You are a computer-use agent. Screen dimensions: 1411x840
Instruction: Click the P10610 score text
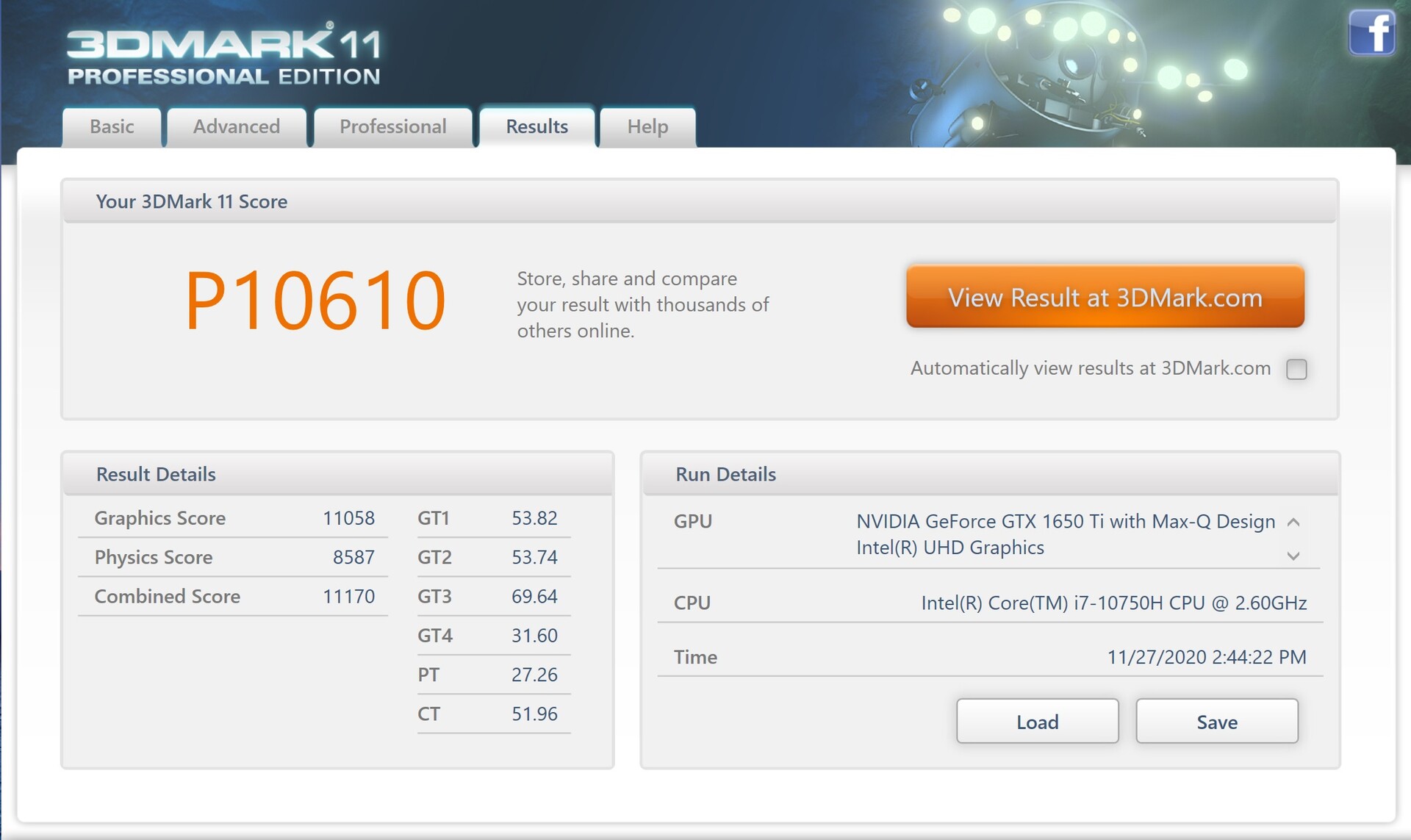315,301
